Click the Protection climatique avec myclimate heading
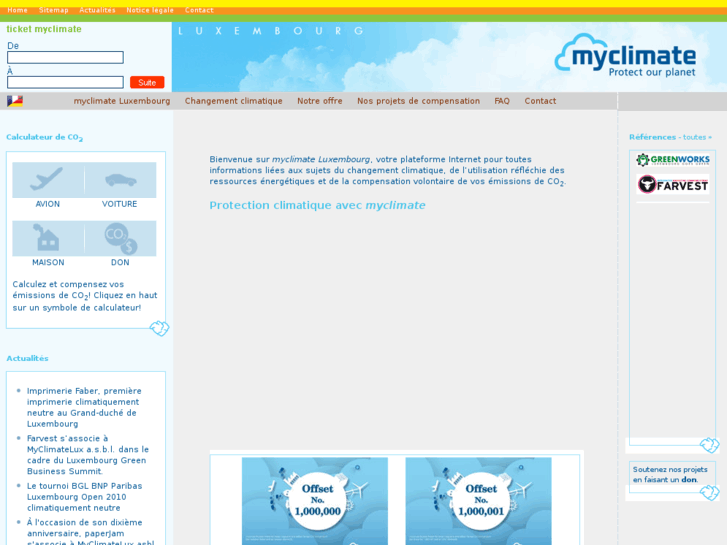The width and height of the screenshot is (727, 545). 317,205
